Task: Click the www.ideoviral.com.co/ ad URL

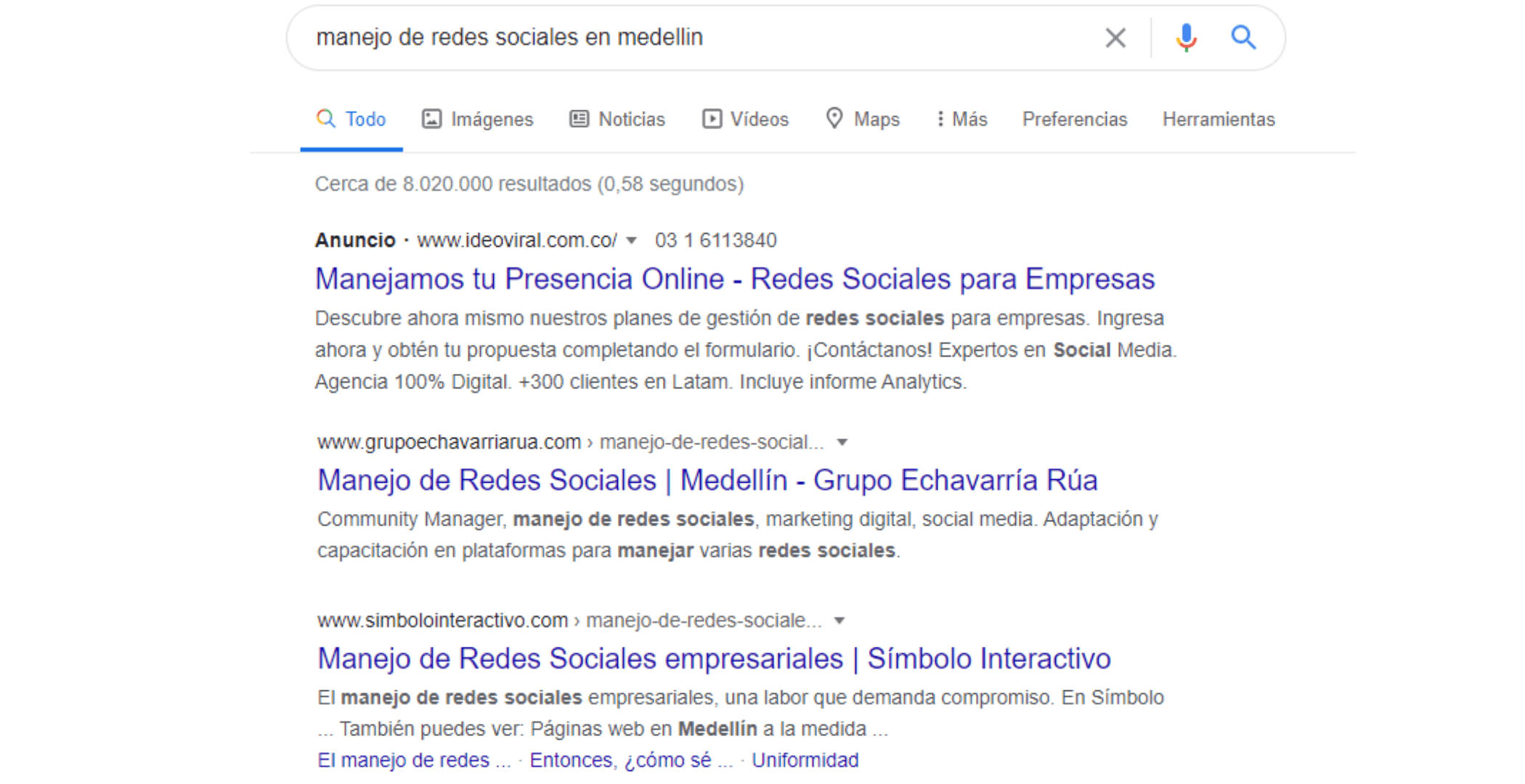Action: [517, 240]
